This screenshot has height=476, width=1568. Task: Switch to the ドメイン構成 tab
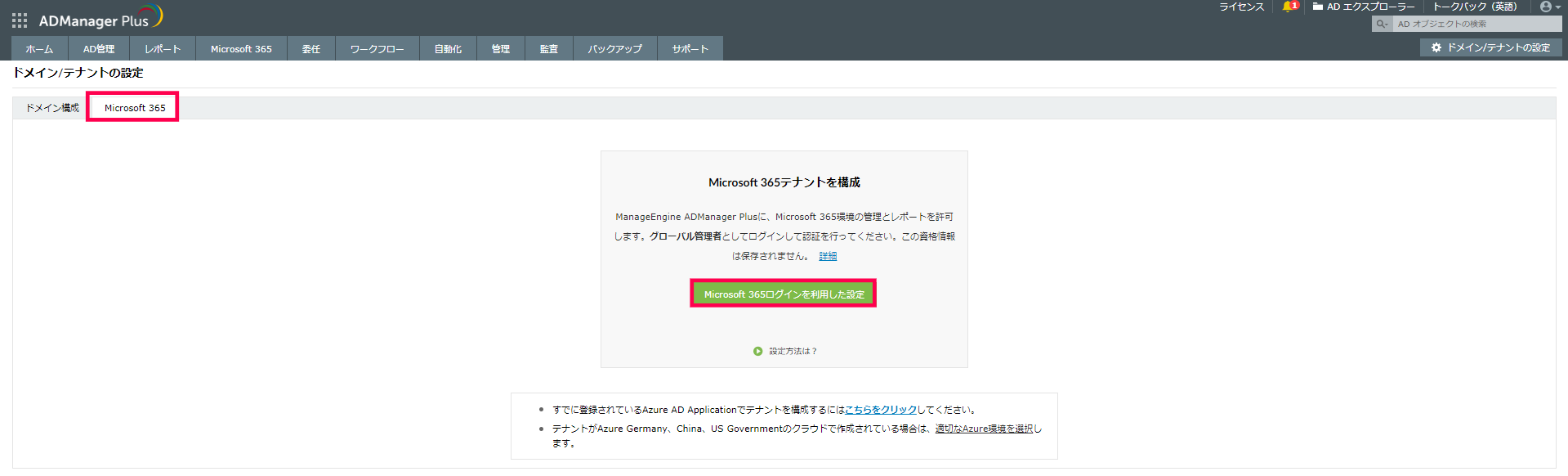[52, 108]
